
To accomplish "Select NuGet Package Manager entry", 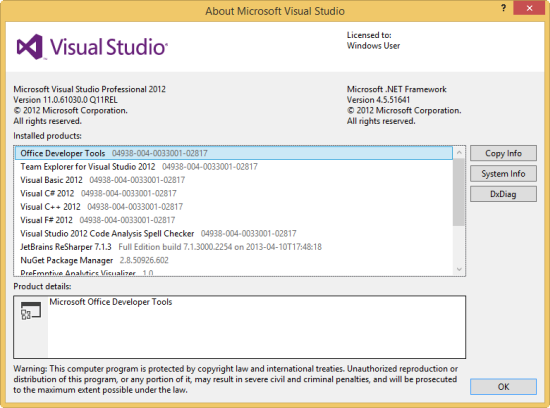I will (234, 260).
